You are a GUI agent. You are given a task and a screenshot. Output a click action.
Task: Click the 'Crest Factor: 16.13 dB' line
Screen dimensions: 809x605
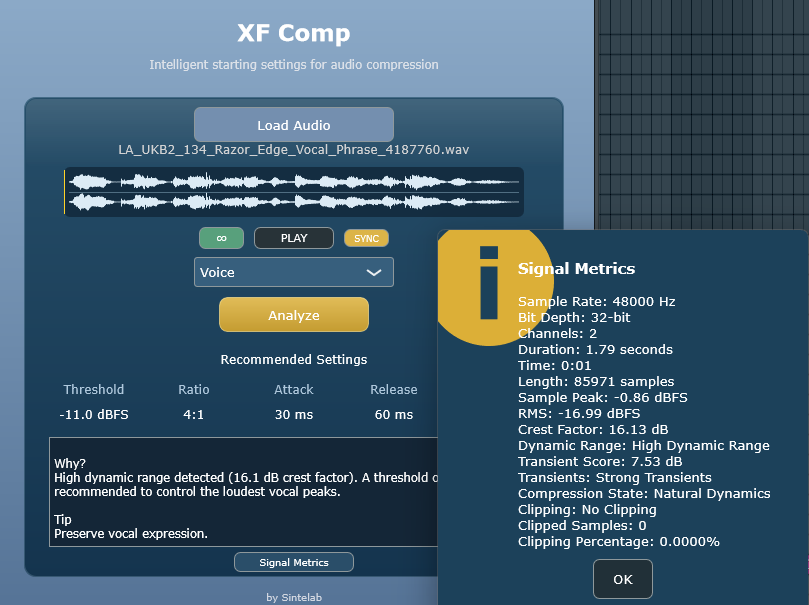tap(593, 430)
